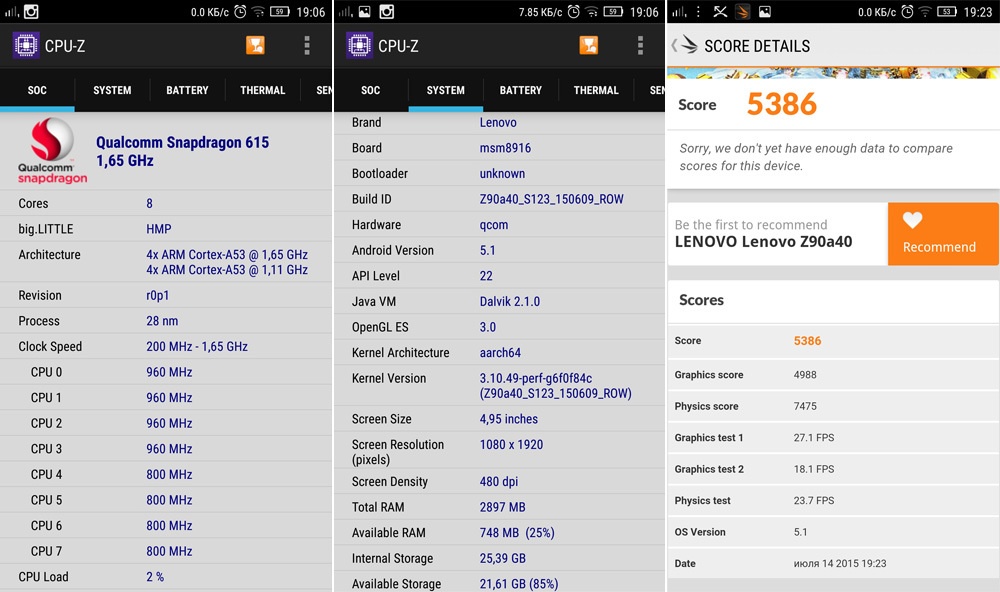The height and width of the screenshot is (592, 1000).
Task: Tap large orange score '5386'
Action: click(781, 104)
